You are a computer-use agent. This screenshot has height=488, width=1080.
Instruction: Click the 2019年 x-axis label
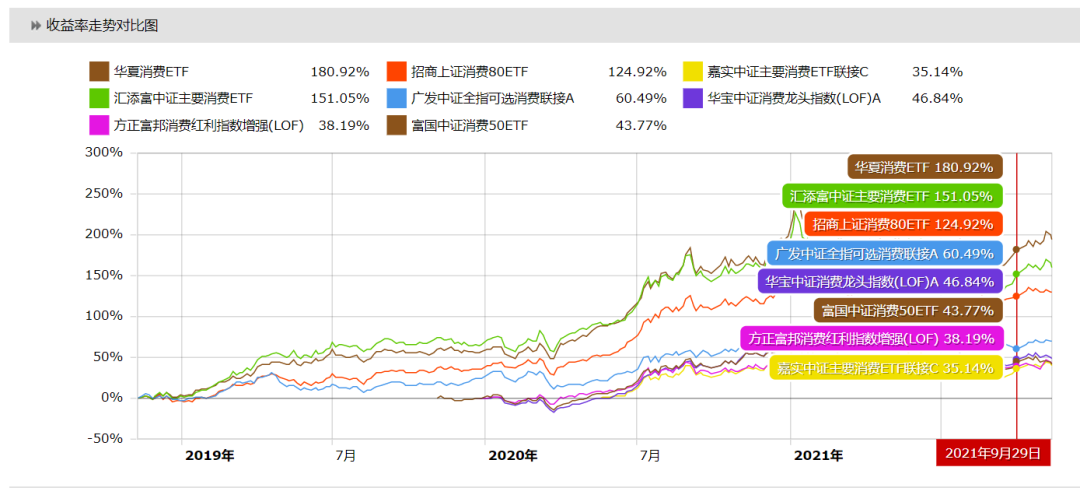click(210, 456)
